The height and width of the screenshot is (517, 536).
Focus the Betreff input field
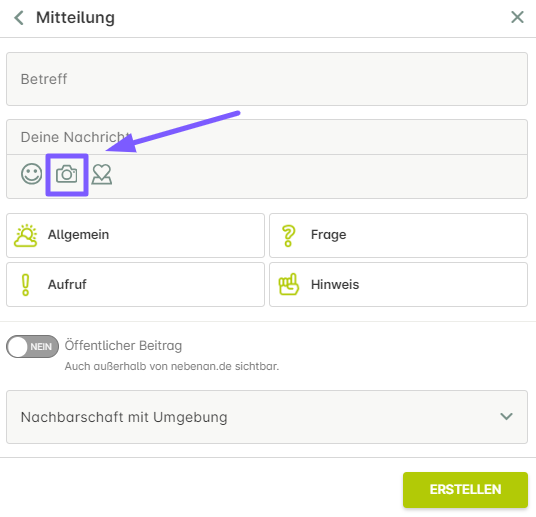[267, 79]
